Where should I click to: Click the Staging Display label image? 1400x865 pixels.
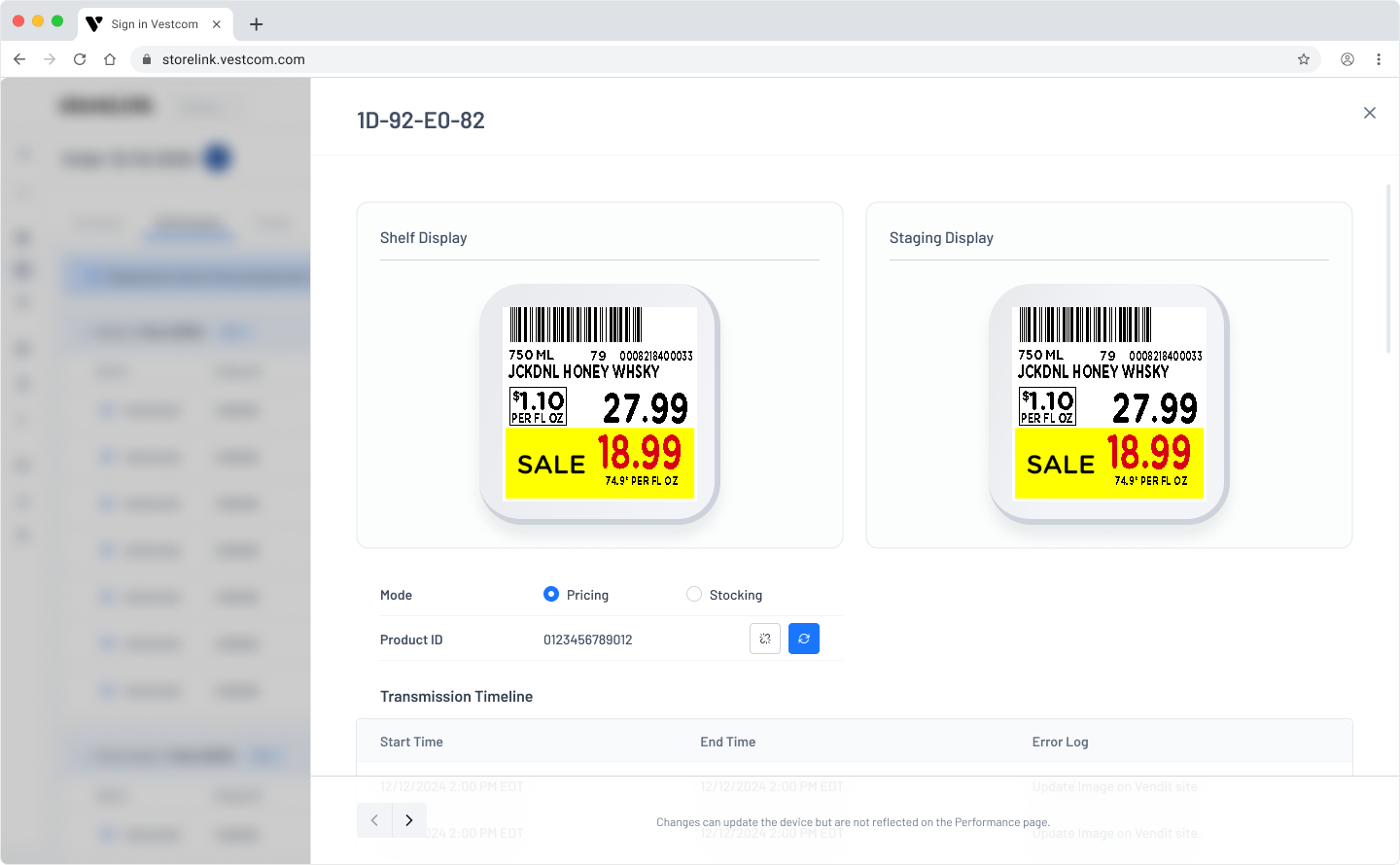pyautogui.click(x=1109, y=404)
